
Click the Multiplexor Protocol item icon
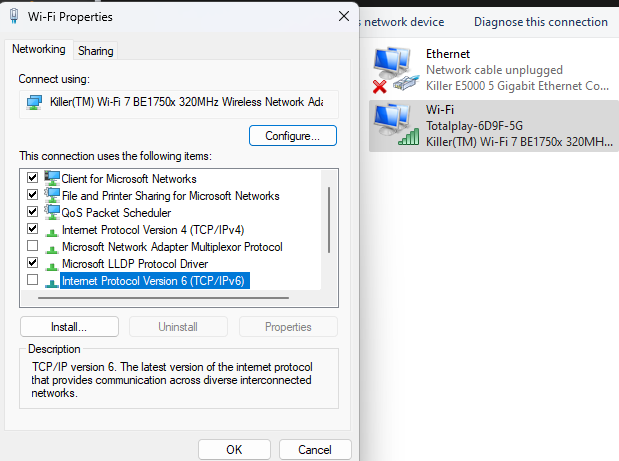[x=52, y=249]
